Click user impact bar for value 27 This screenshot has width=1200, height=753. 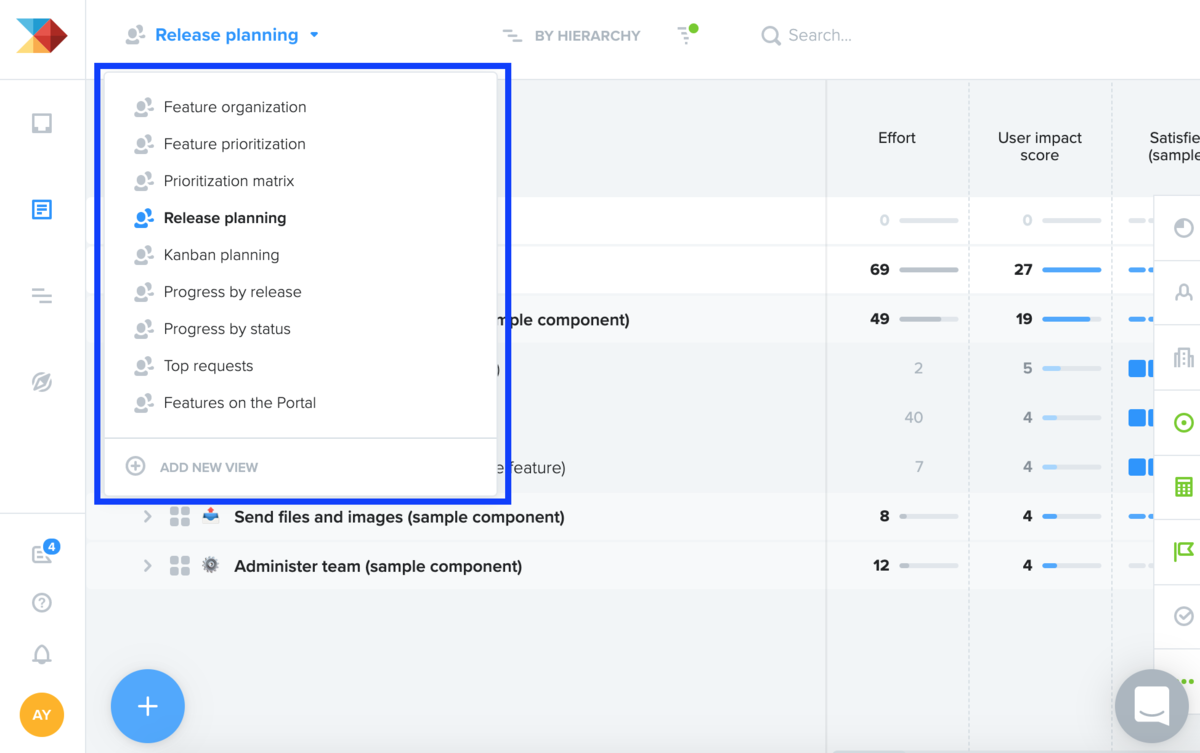click(x=1072, y=270)
